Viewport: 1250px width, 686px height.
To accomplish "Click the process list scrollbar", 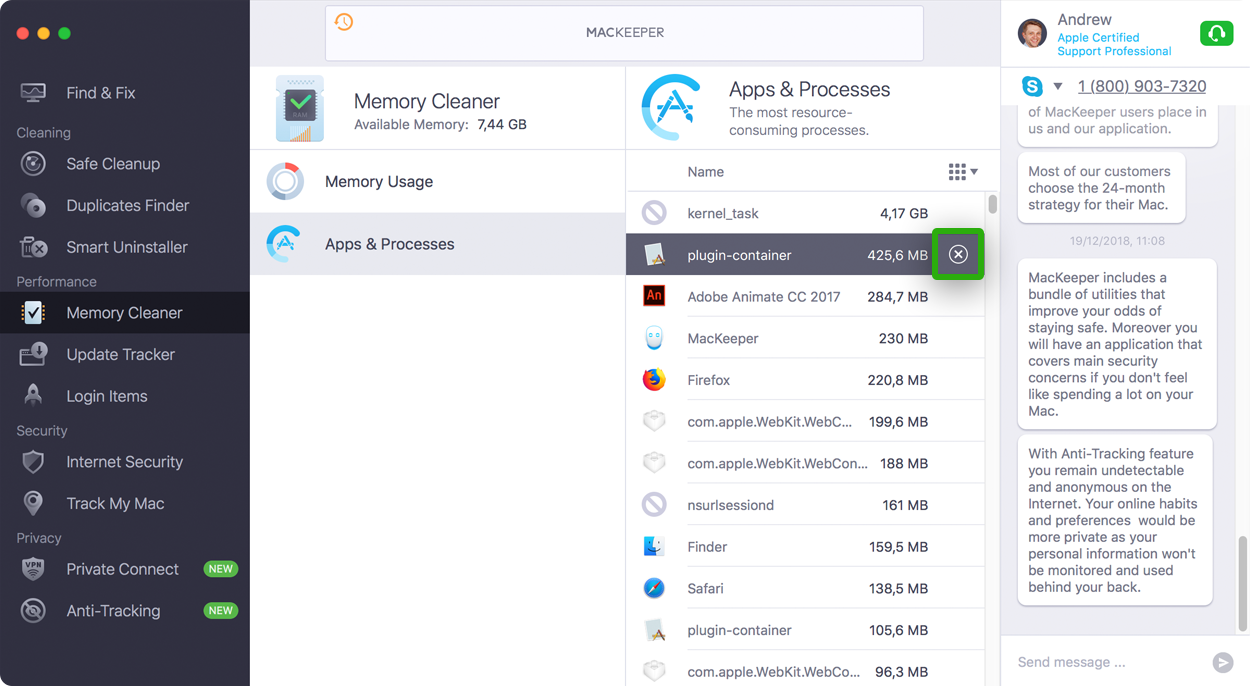I will click(992, 204).
